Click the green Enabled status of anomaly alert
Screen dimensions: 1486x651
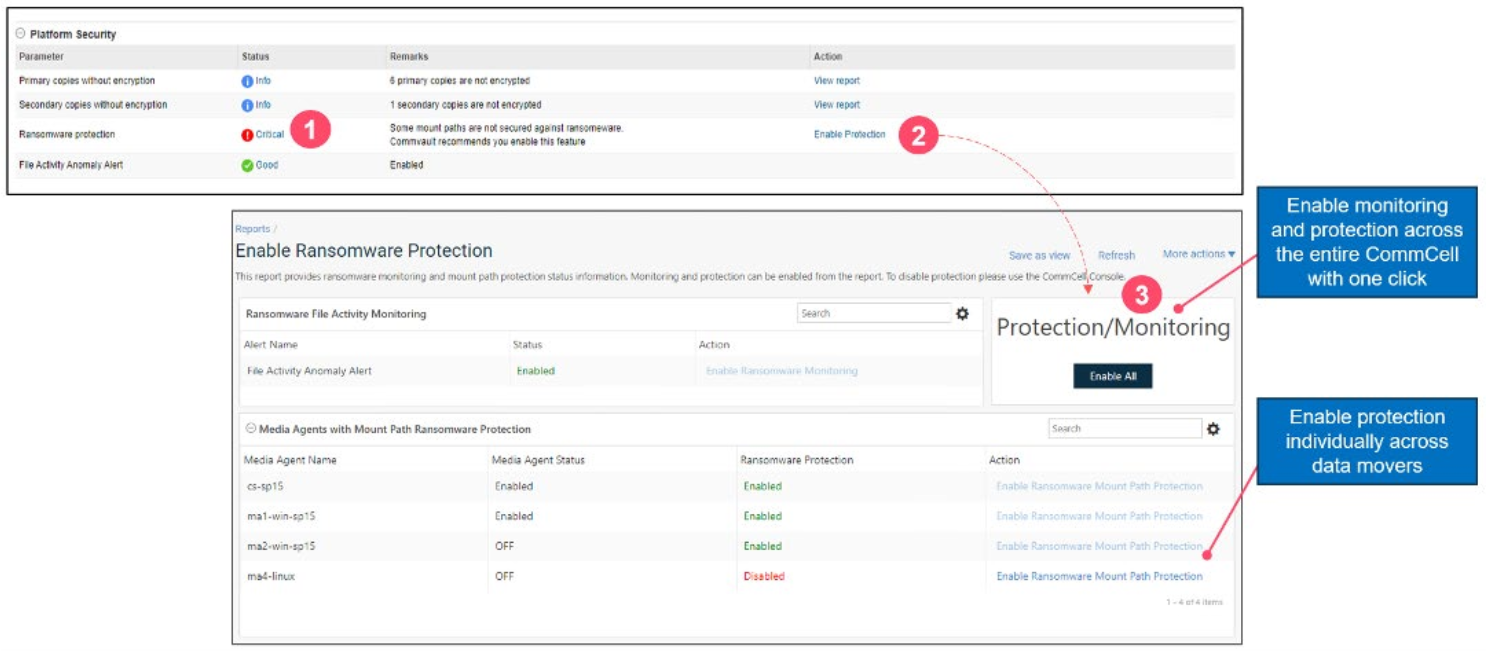[535, 371]
